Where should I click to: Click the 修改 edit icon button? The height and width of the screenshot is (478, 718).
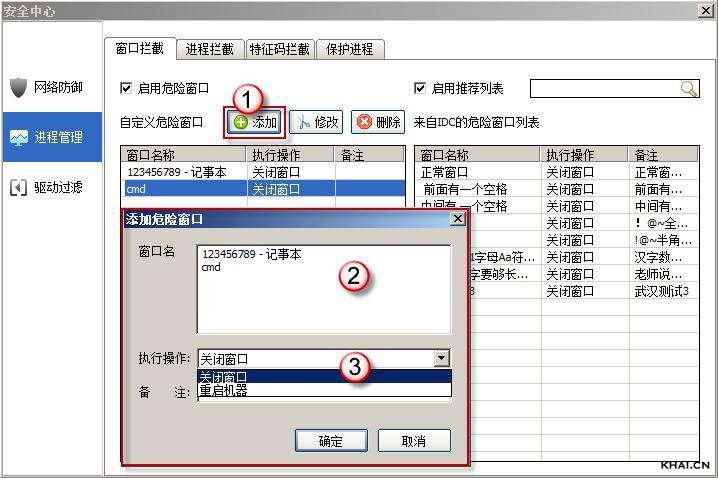pyautogui.click(x=302, y=122)
